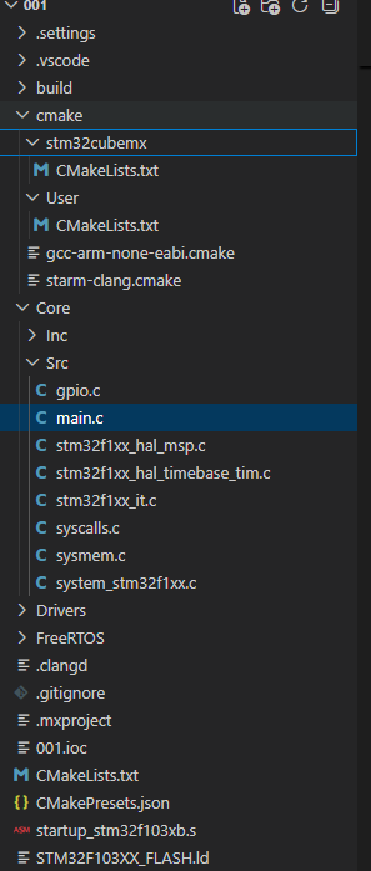
Task: Expand the build folder
Action: click(22, 88)
